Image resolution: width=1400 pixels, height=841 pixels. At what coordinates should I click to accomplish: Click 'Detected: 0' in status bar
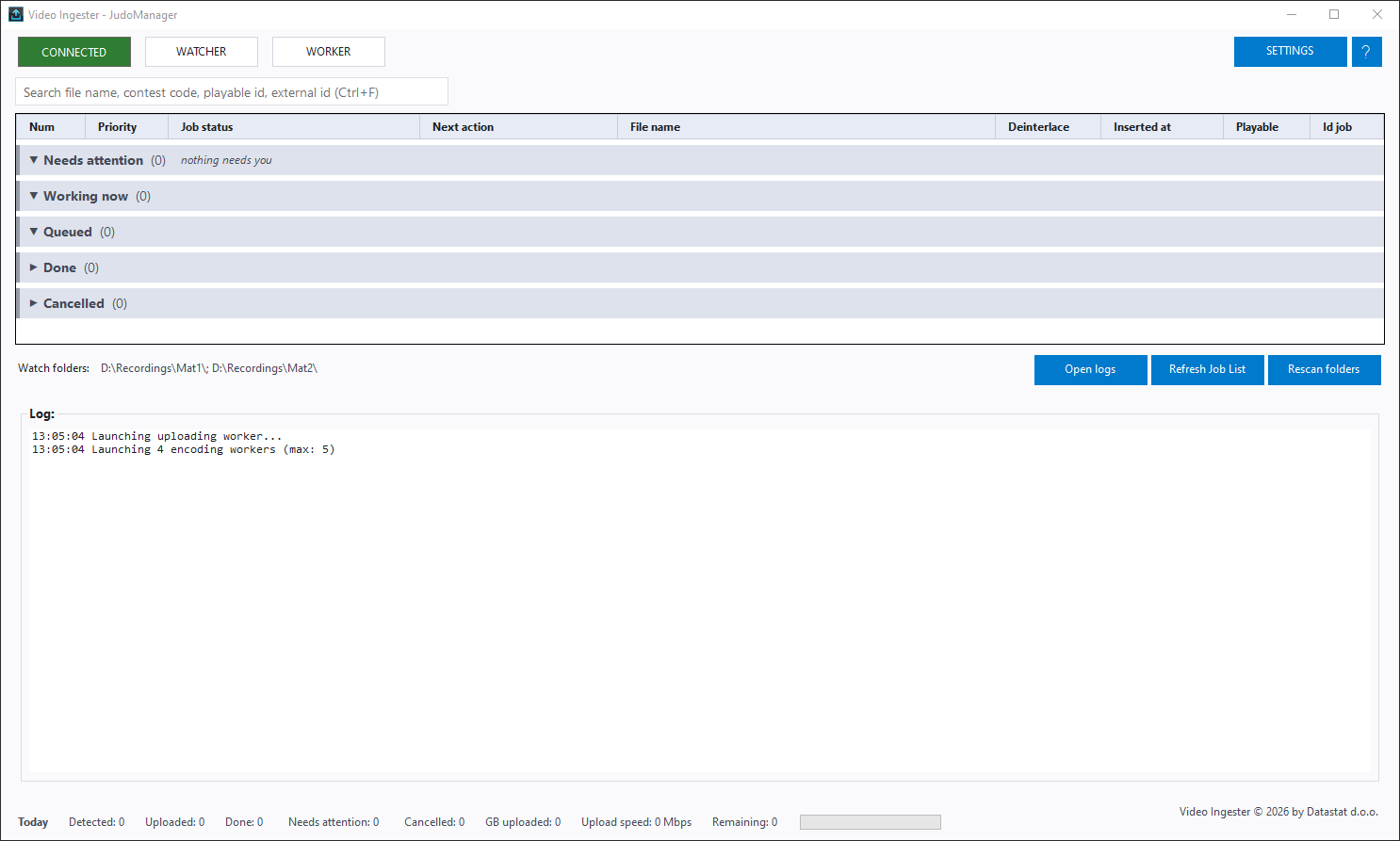pos(97,822)
